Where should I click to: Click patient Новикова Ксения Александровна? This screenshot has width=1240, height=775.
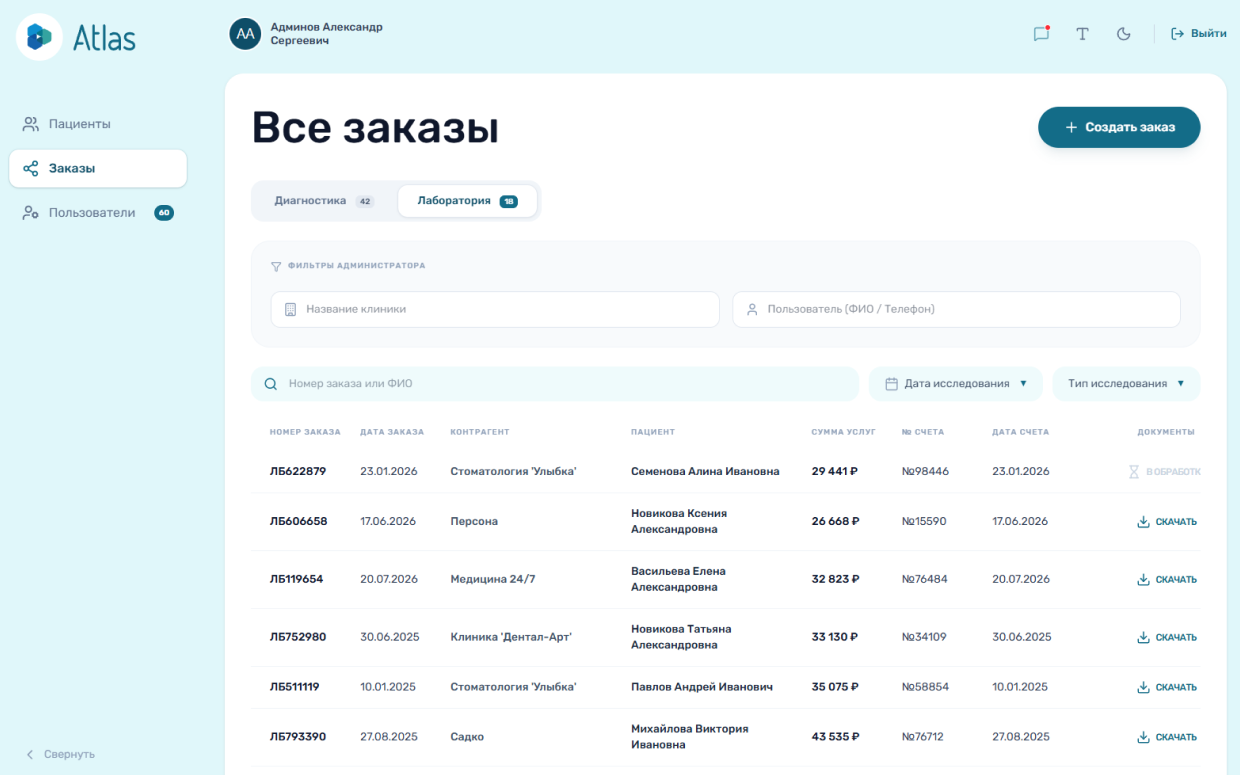679,521
